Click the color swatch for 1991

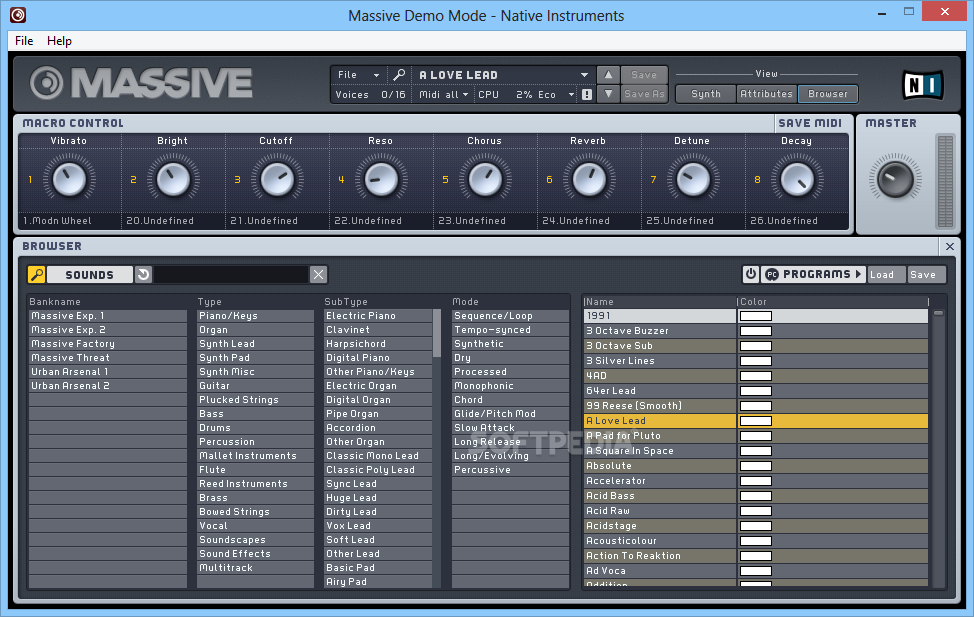click(755, 316)
